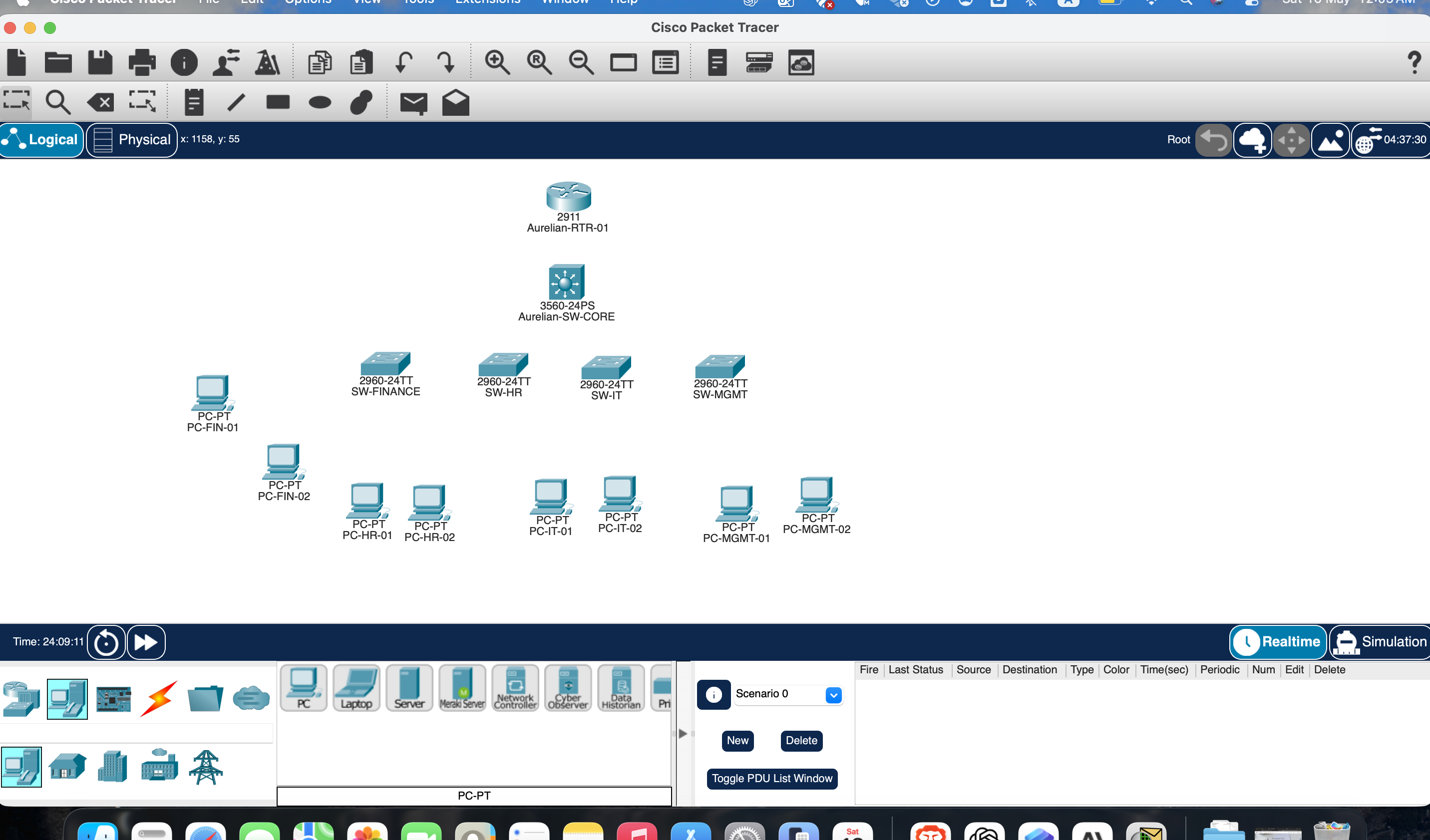The image size is (1430, 840).
Task: Choose Meraki Server from palette
Action: 462,688
